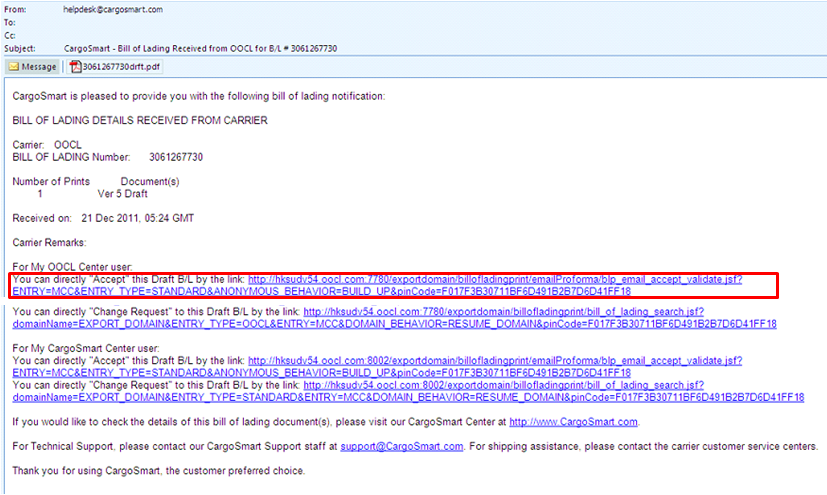Click the Cc field label in the header
The height and width of the screenshot is (495, 827).
pos(11,33)
